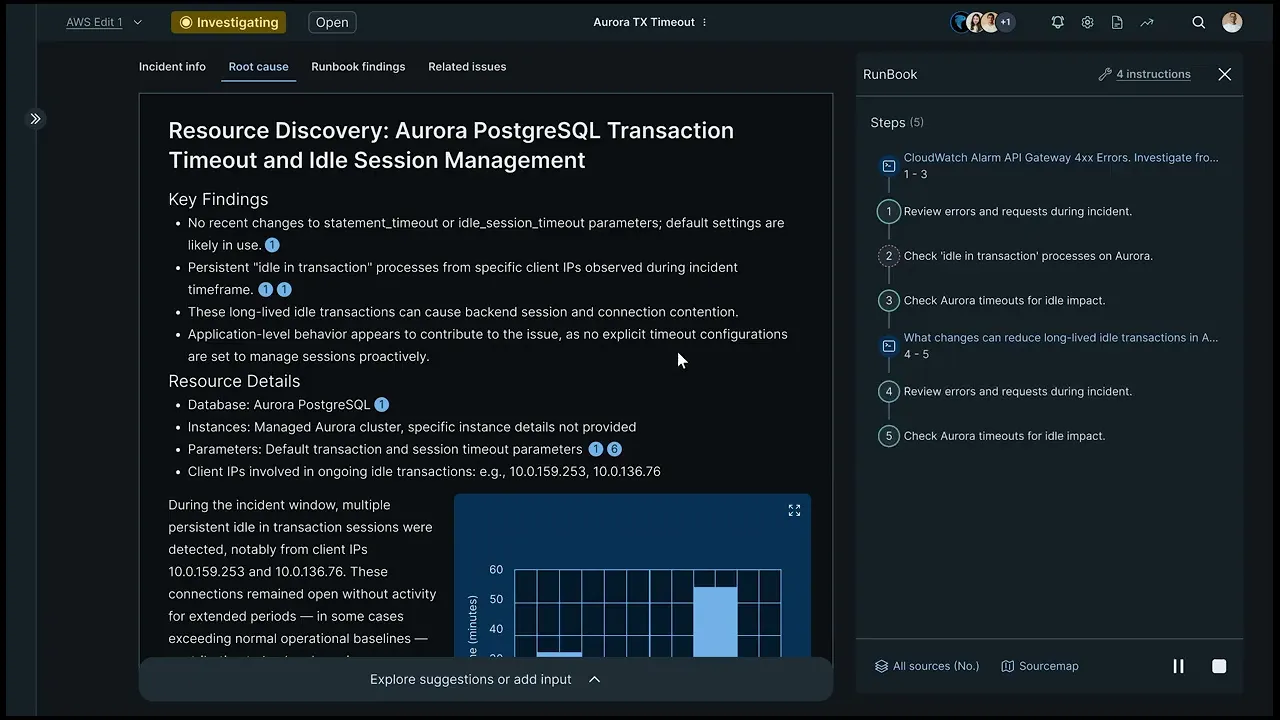Open the user profile avatar
The image size is (1280, 720).
click(1232, 22)
